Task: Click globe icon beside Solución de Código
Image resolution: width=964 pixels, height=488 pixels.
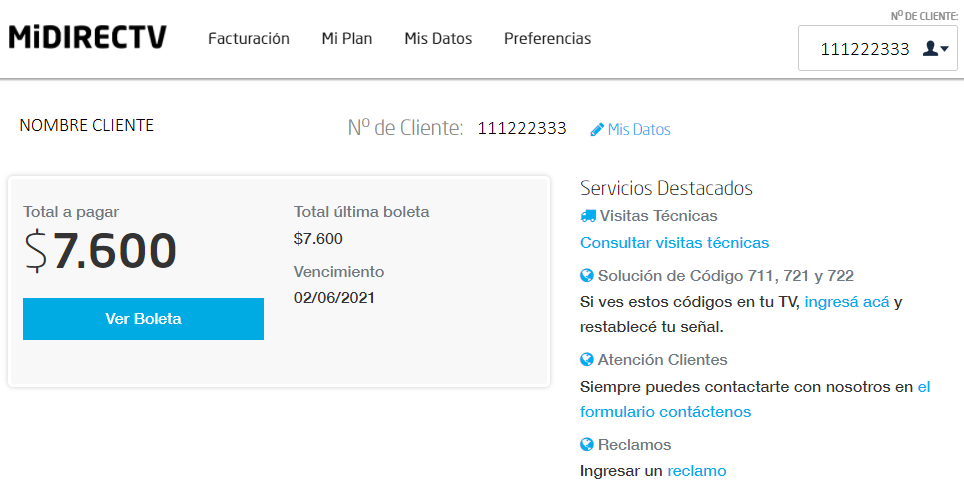Action: click(x=587, y=276)
